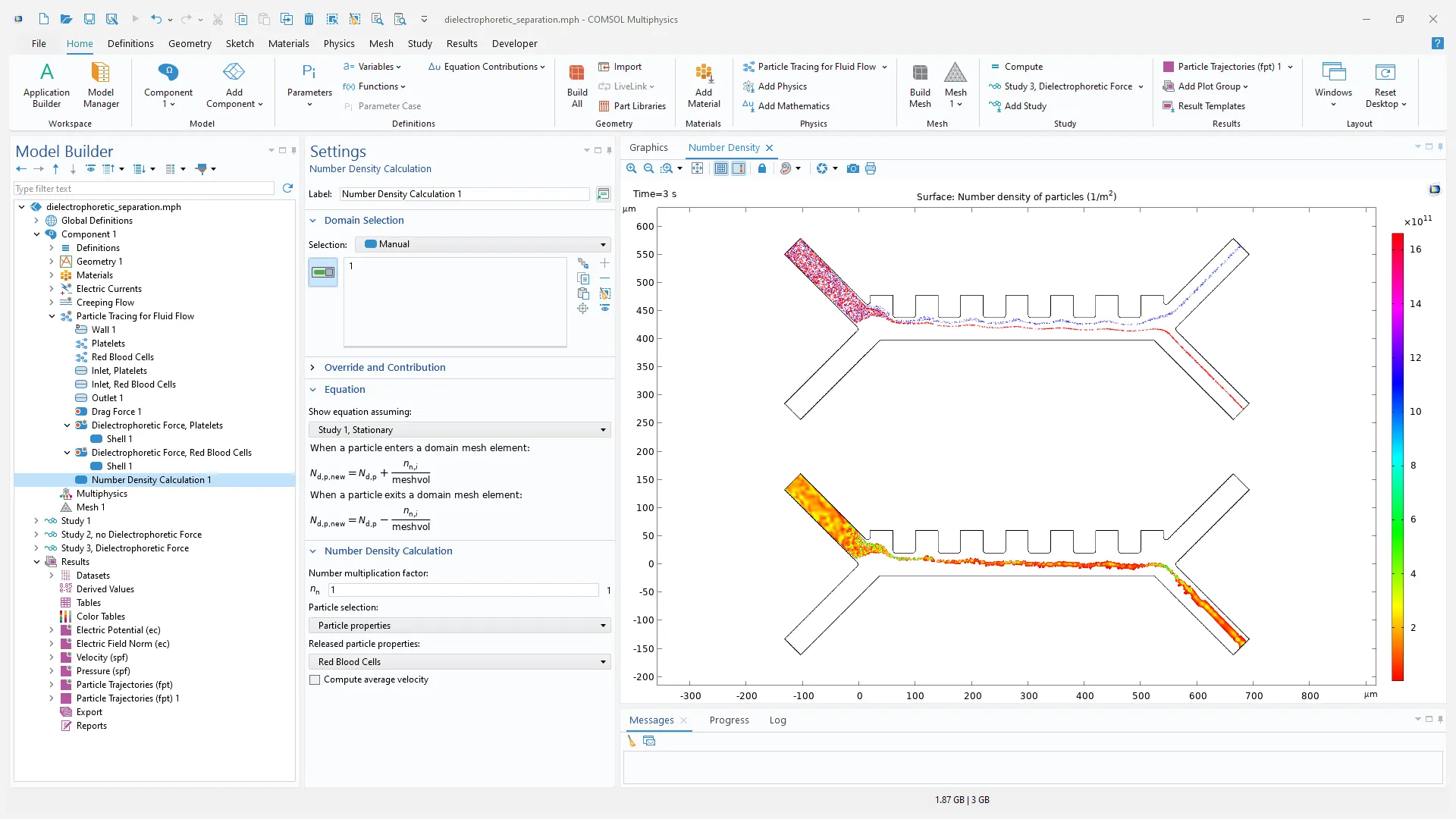Refresh the model tree filter
The image size is (1456, 819).
pos(287,188)
